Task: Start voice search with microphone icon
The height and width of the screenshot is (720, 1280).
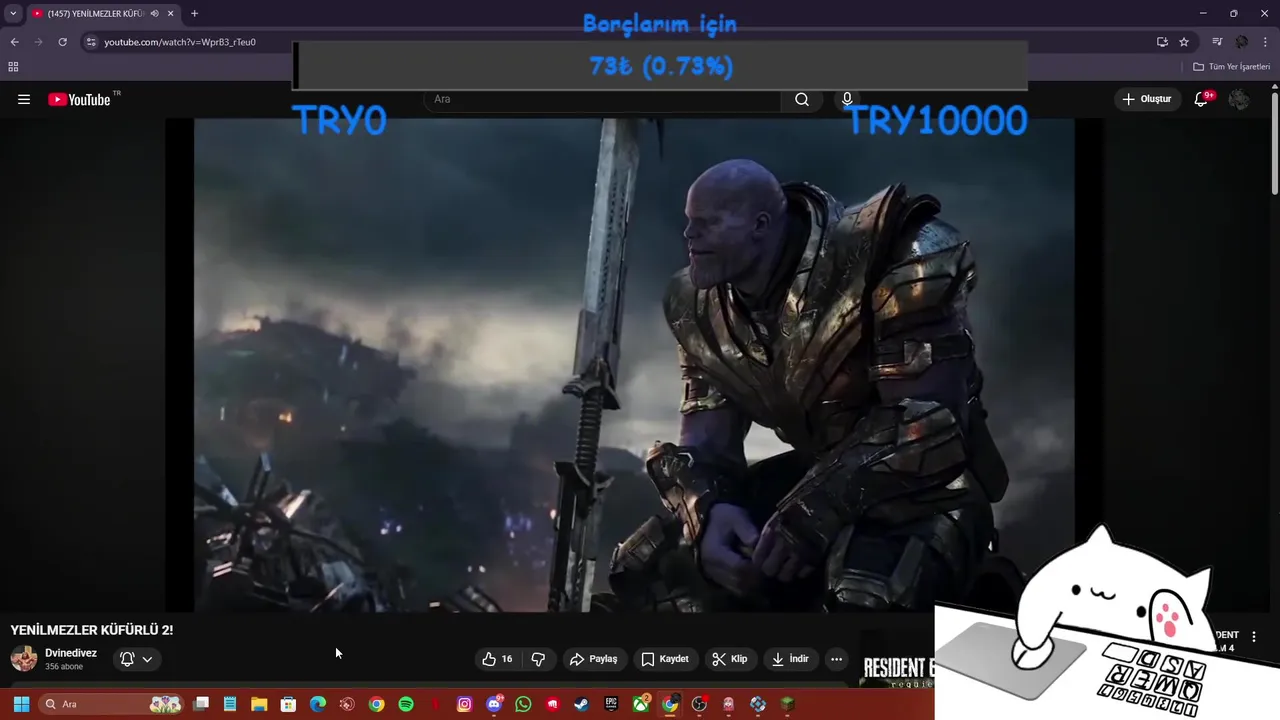Action: tap(847, 99)
